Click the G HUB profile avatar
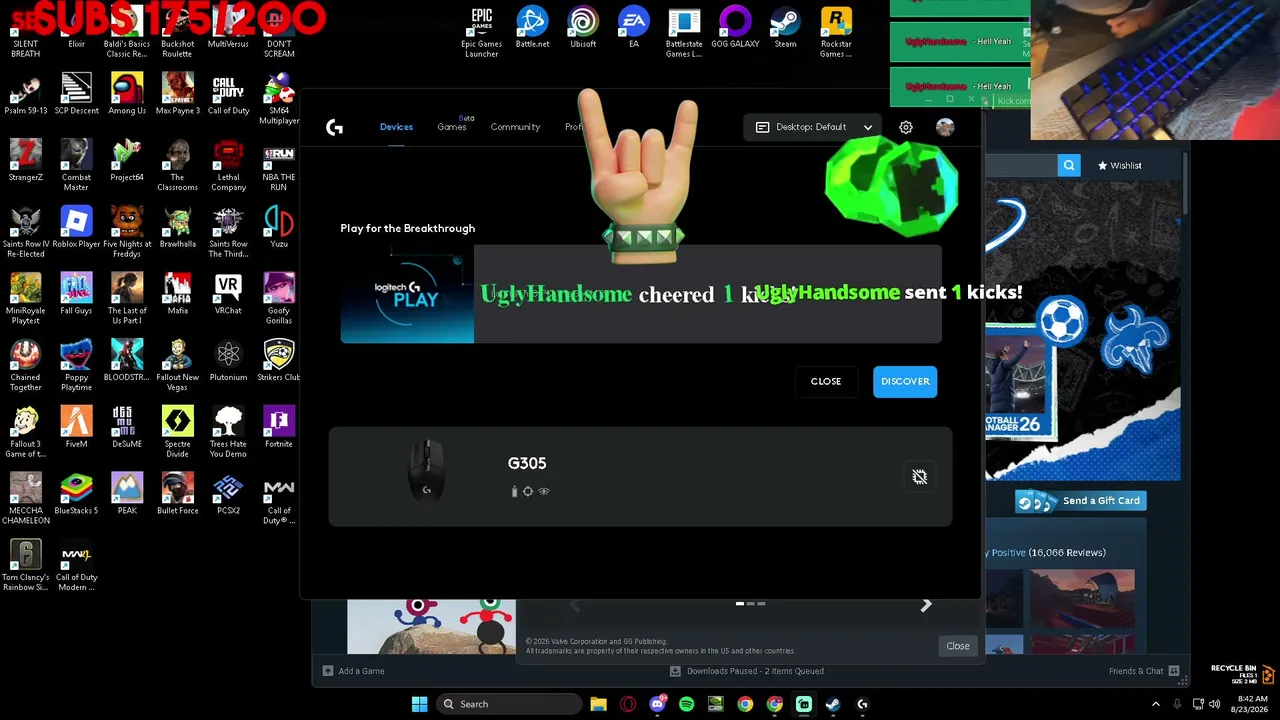This screenshot has height=720, width=1280. (x=945, y=127)
